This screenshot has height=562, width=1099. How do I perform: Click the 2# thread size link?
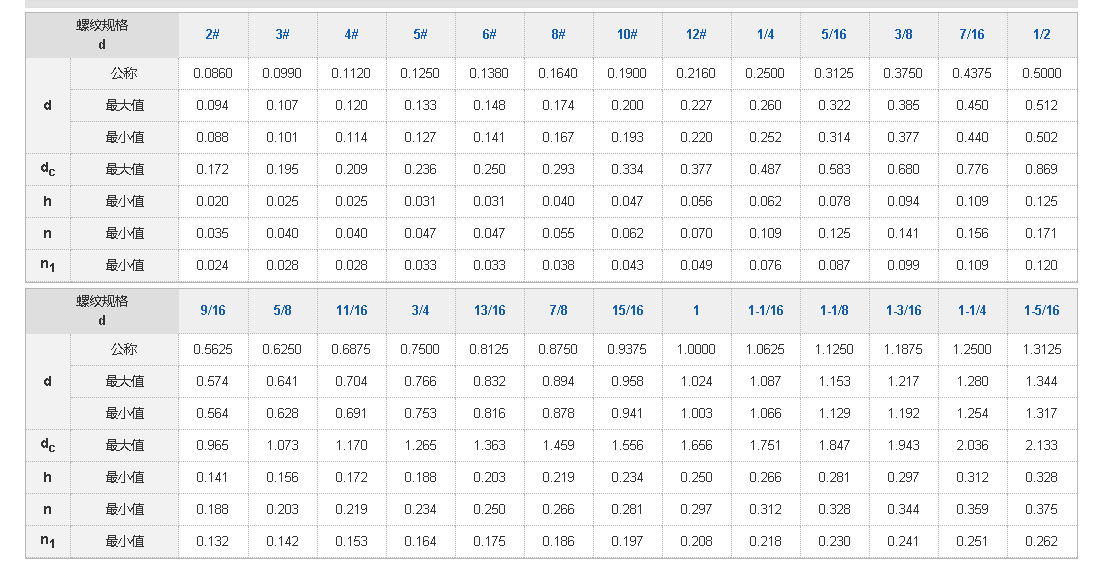pyautogui.click(x=212, y=35)
